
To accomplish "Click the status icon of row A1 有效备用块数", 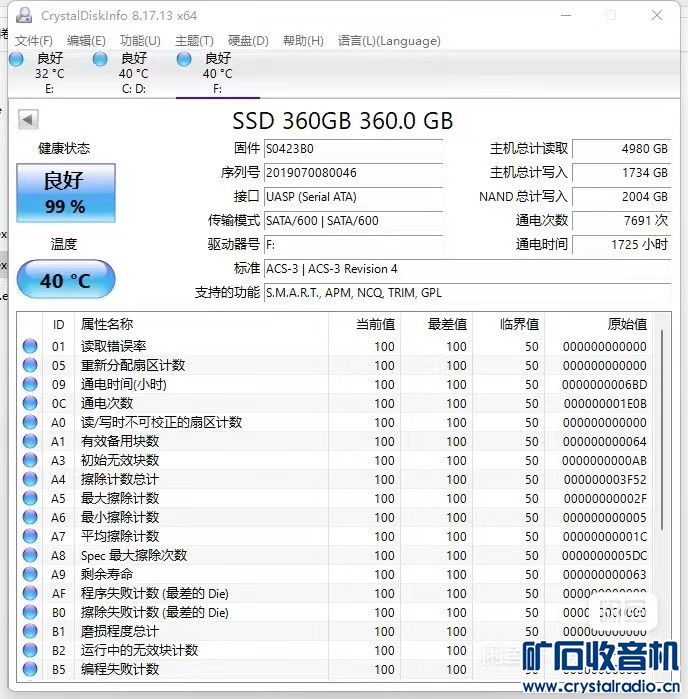I will click(30, 441).
